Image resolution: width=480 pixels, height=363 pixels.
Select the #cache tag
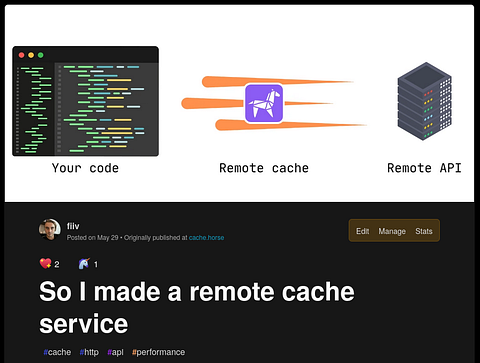57,352
